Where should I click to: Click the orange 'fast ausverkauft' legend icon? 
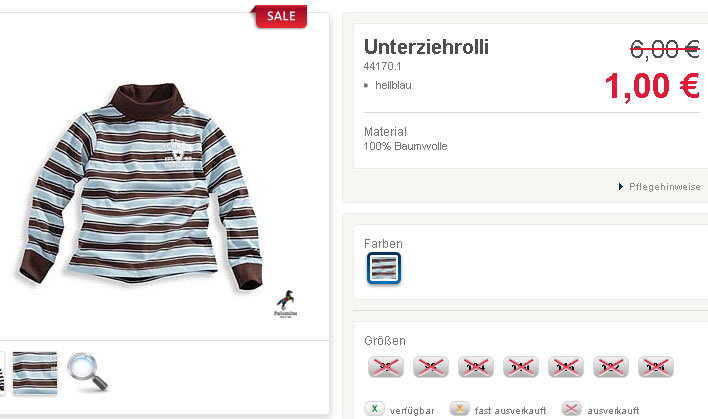tap(460, 409)
